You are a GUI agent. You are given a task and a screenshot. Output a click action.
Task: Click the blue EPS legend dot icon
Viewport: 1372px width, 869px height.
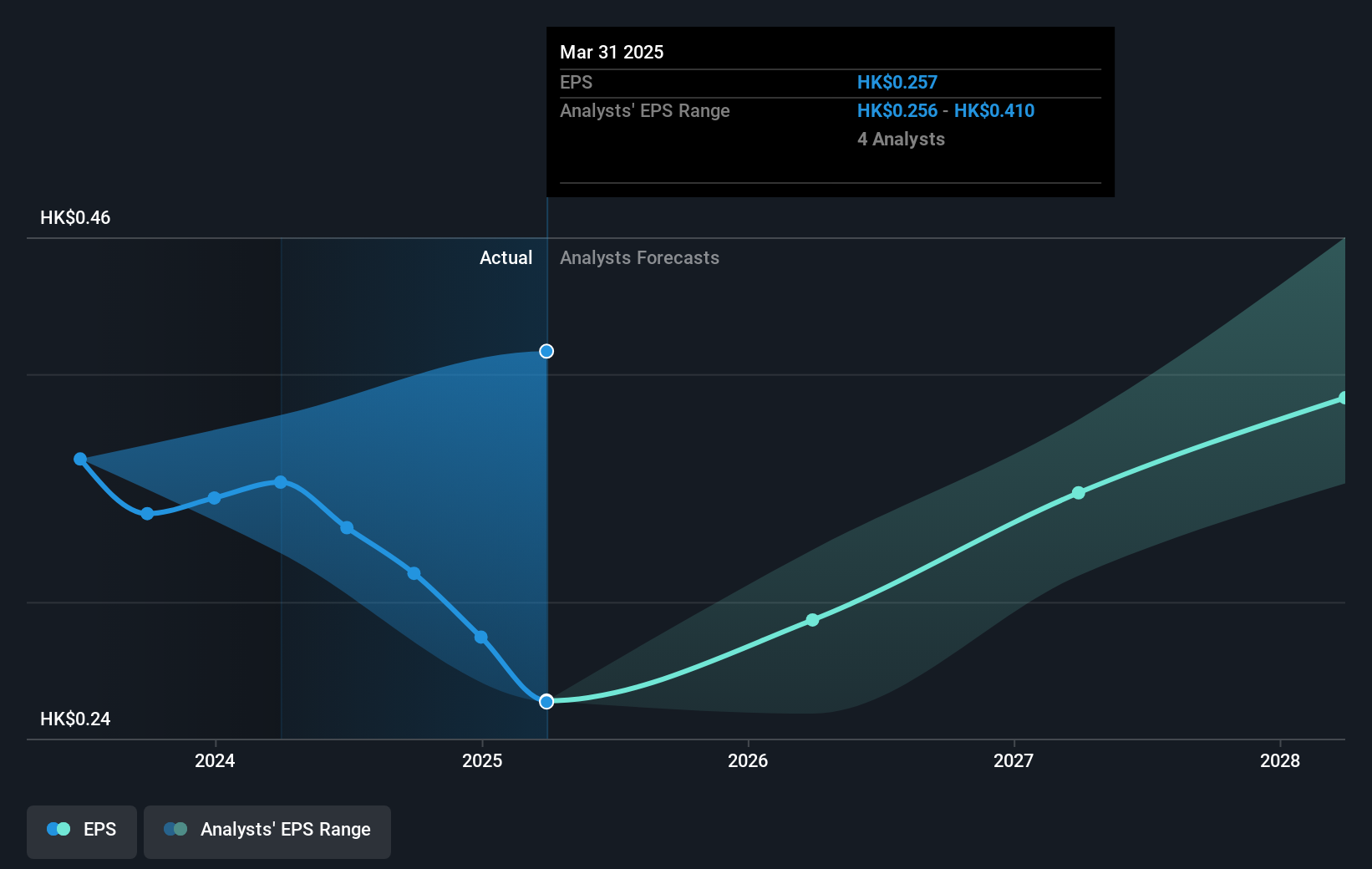point(58,829)
